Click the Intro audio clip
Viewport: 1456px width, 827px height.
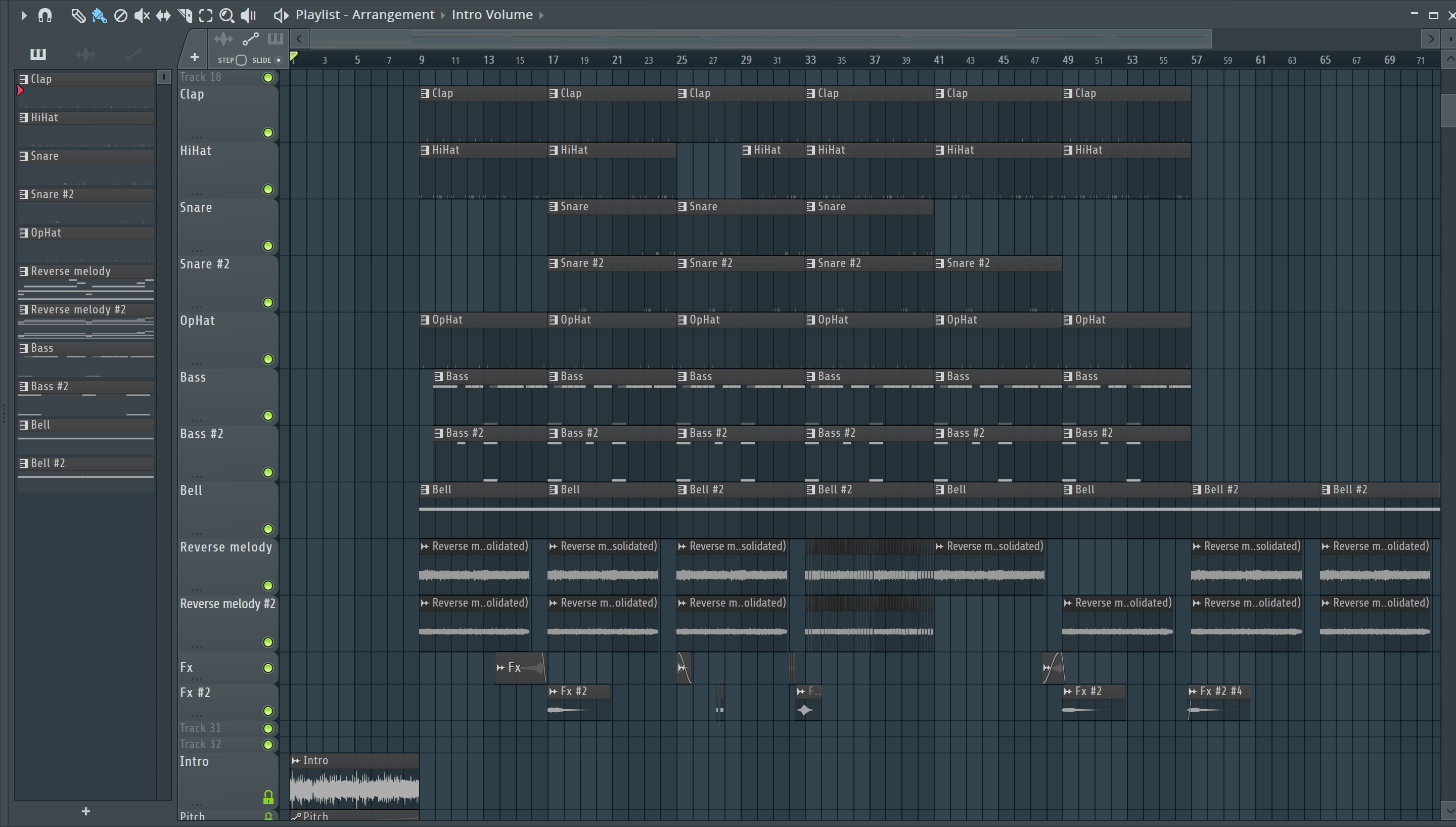tap(355, 782)
